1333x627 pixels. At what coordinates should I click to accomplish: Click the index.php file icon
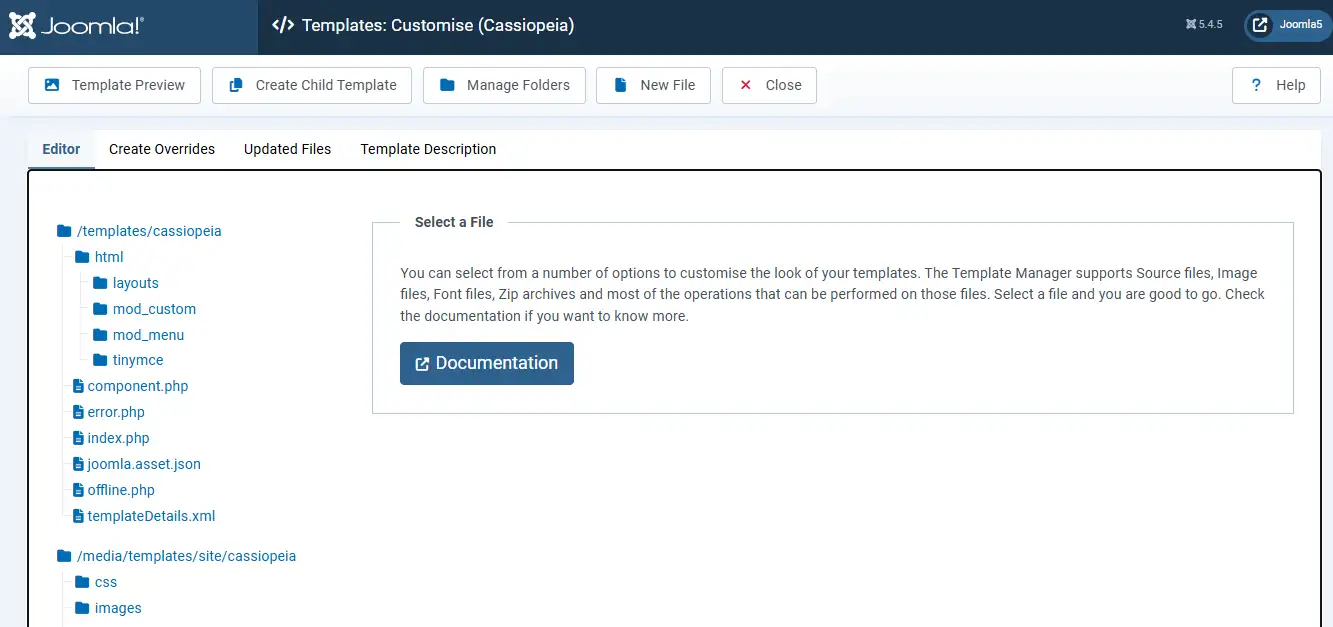click(x=79, y=438)
